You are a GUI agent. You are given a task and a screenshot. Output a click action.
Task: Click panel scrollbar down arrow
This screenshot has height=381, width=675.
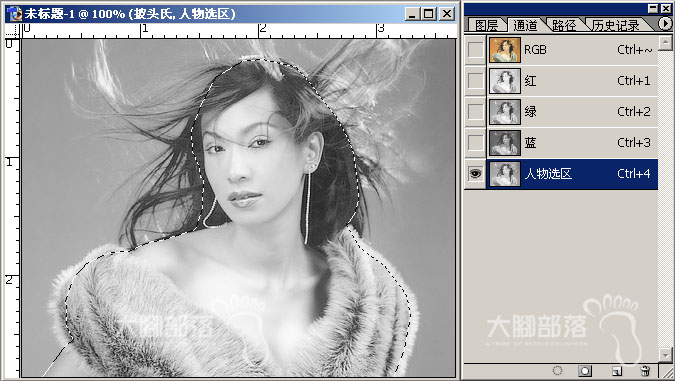[666, 355]
